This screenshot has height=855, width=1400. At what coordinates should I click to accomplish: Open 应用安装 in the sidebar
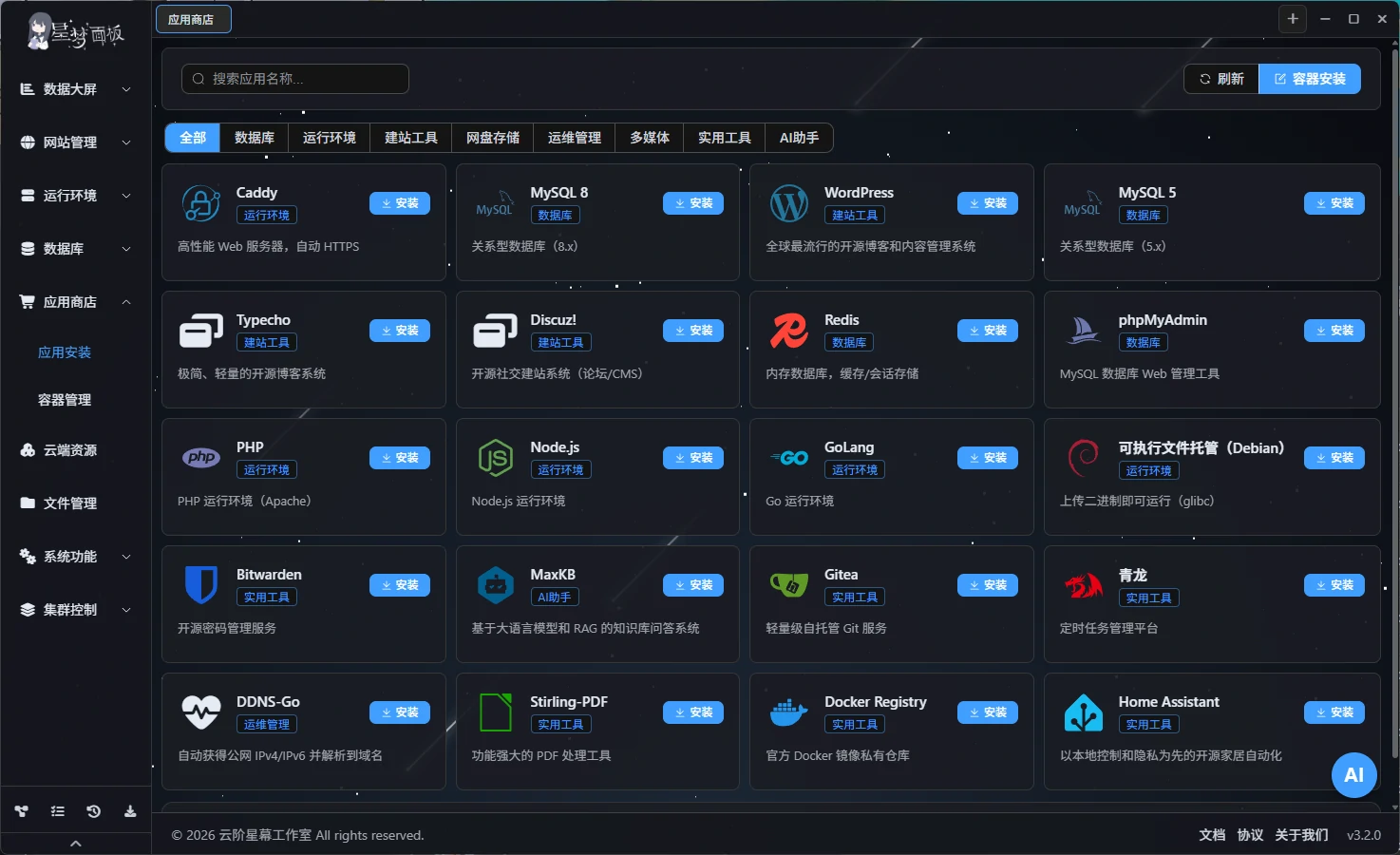[x=65, y=352]
